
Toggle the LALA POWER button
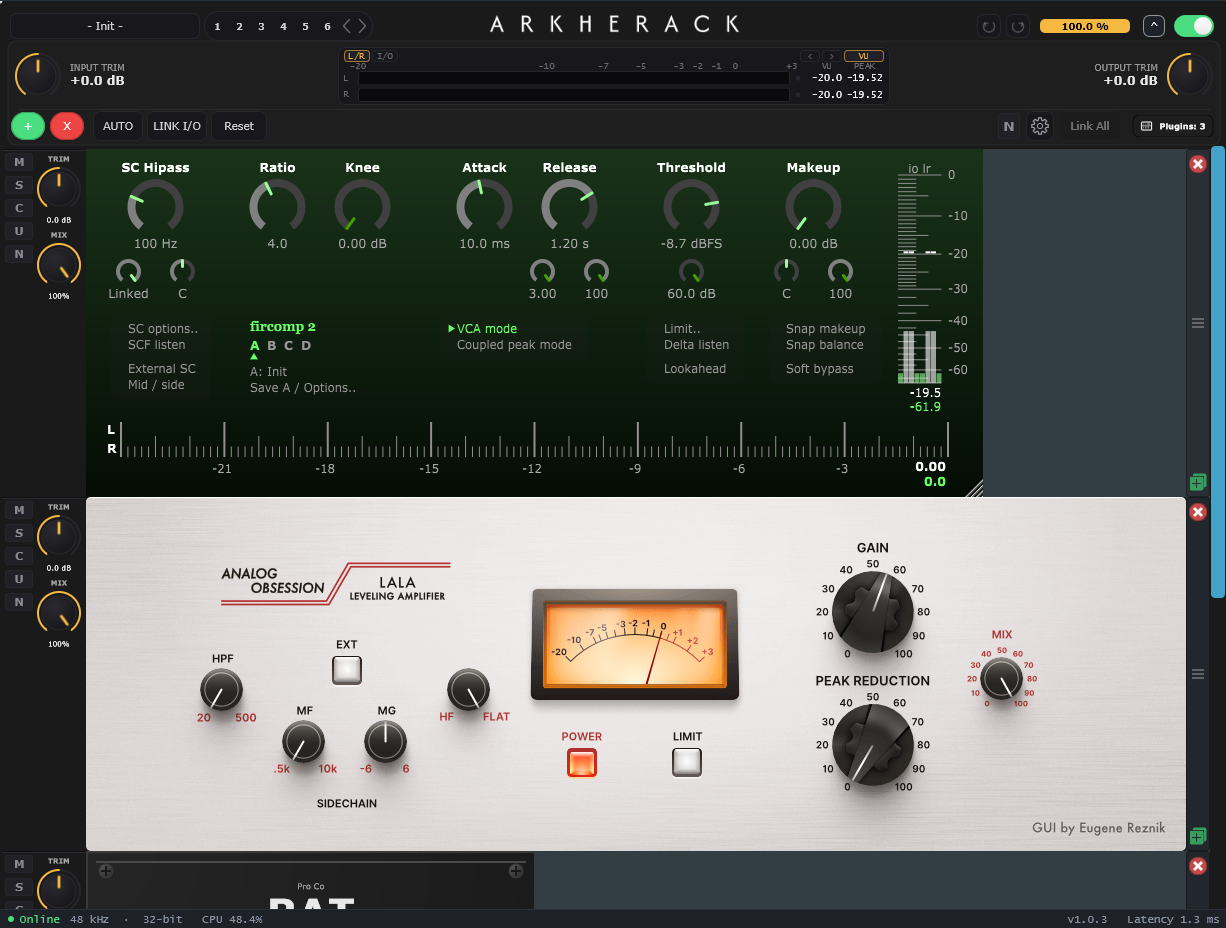(582, 763)
